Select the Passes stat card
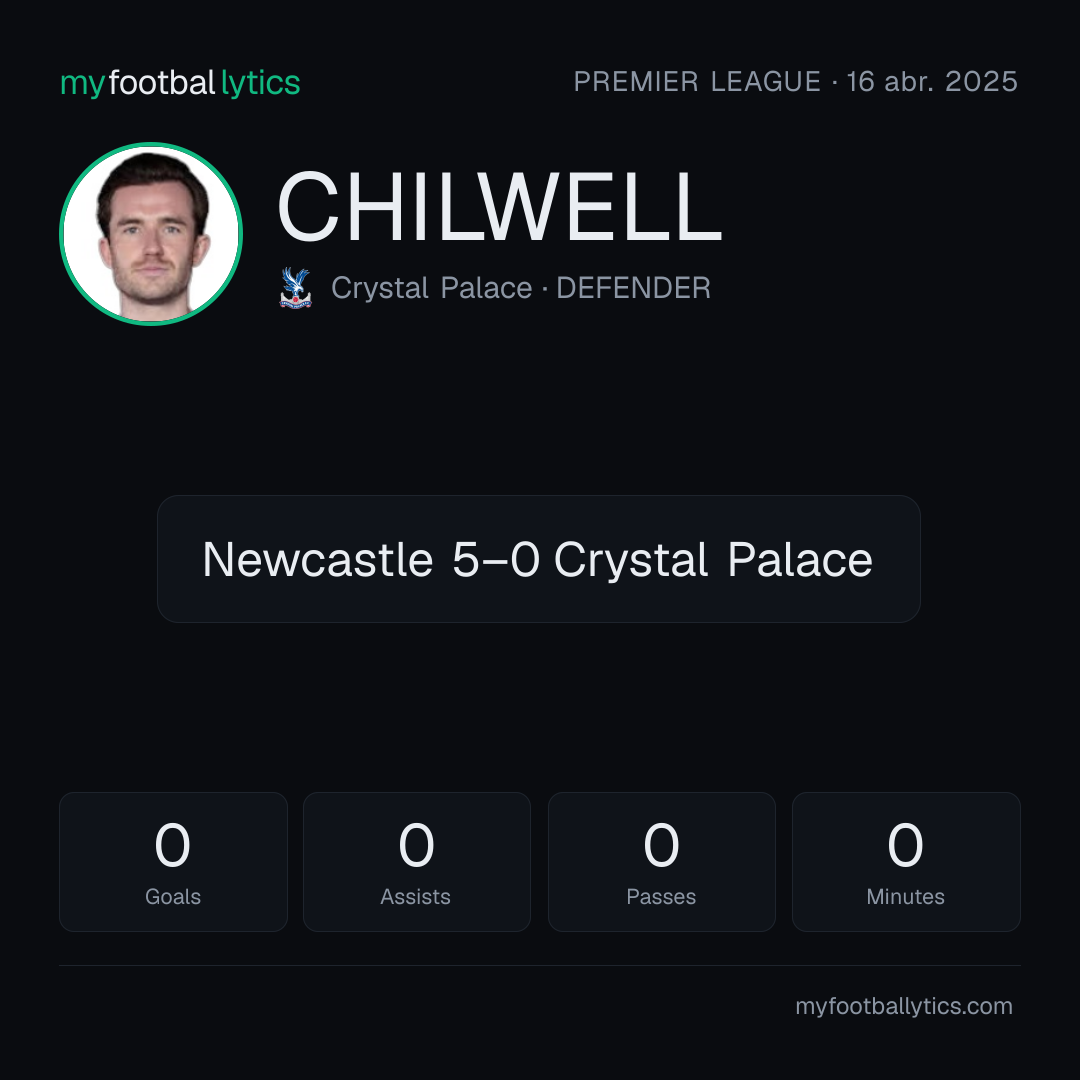1080x1080 pixels. pyautogui.click(x=661, y=862)
